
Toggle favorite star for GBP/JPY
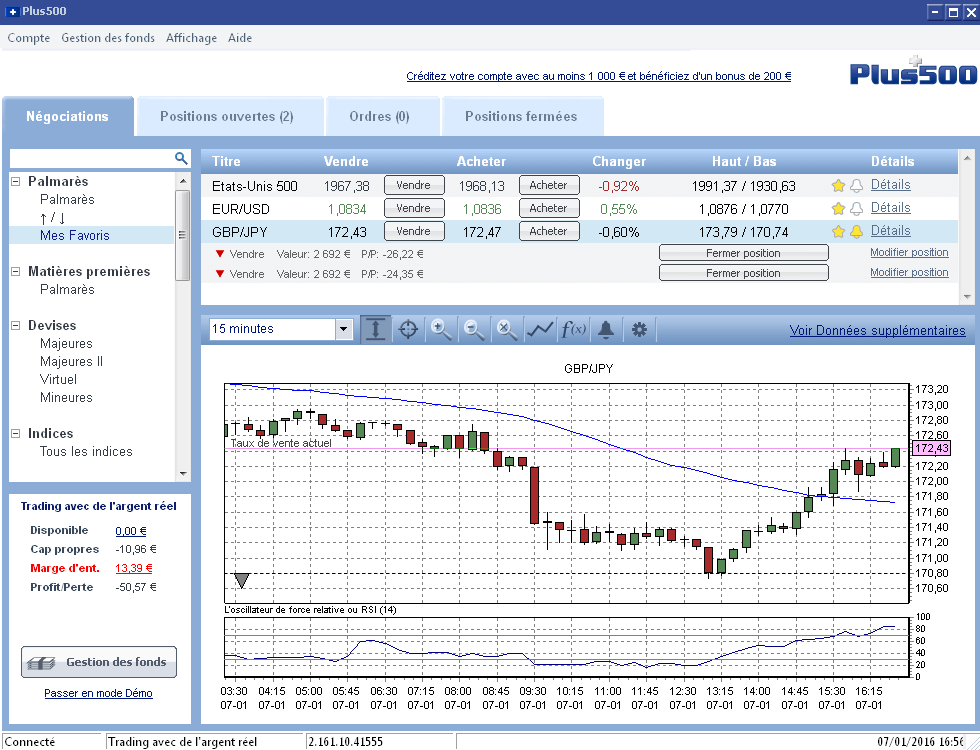838,232
